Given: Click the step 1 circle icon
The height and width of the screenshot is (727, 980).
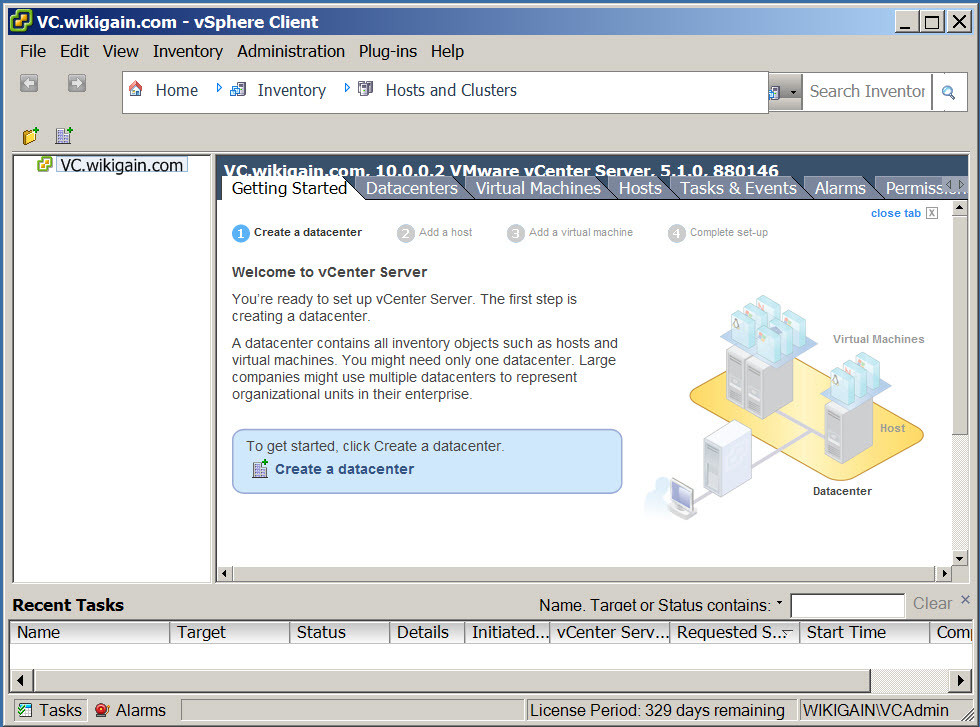Looking at the screenshot, I should pos(241,233).
